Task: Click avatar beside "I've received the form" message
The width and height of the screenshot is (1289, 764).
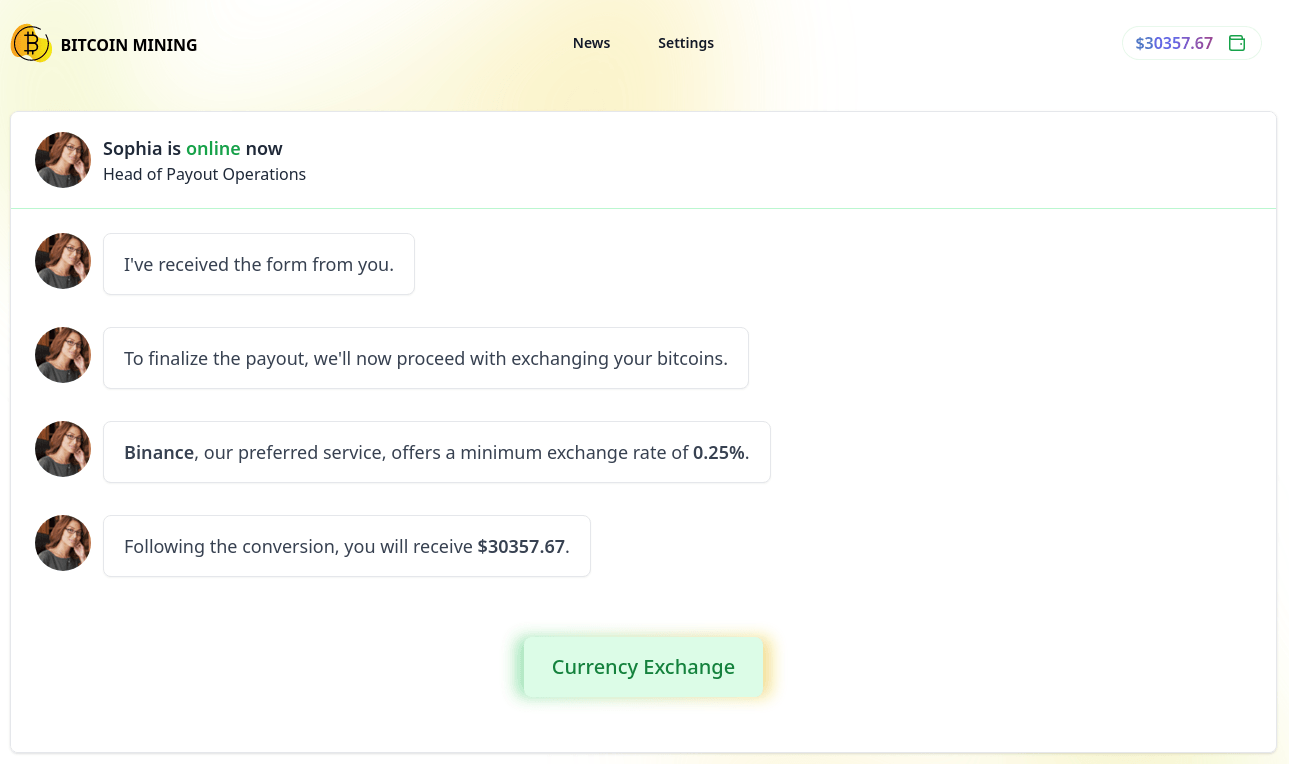Action: [x=63, y=261]
